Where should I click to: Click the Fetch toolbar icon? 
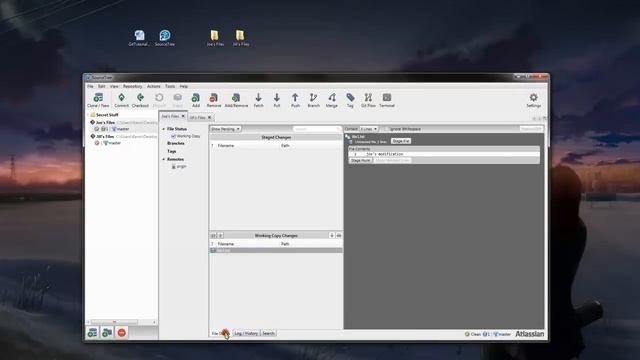258,100
